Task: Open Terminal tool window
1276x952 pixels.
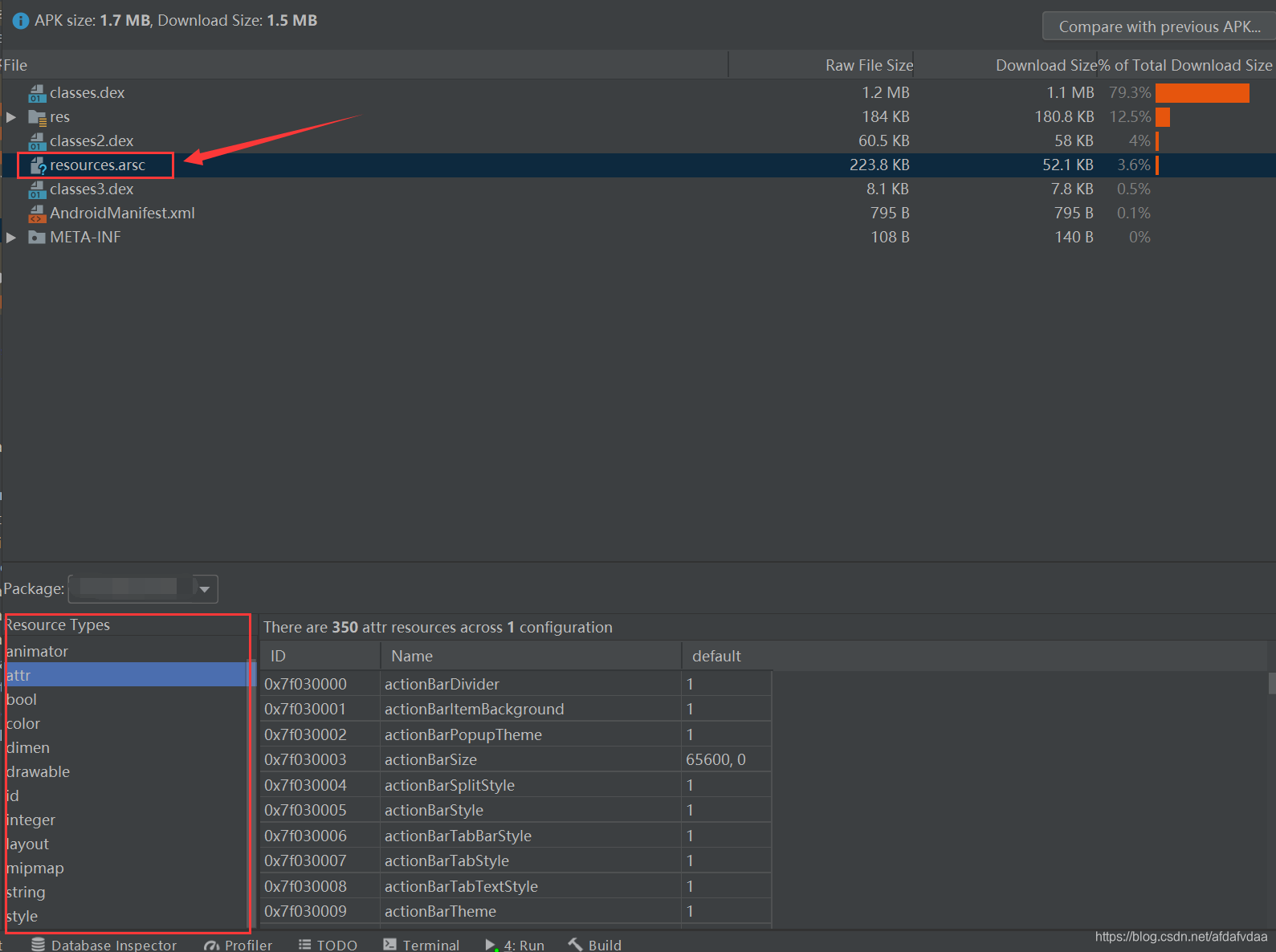Action: click(421, 945)
